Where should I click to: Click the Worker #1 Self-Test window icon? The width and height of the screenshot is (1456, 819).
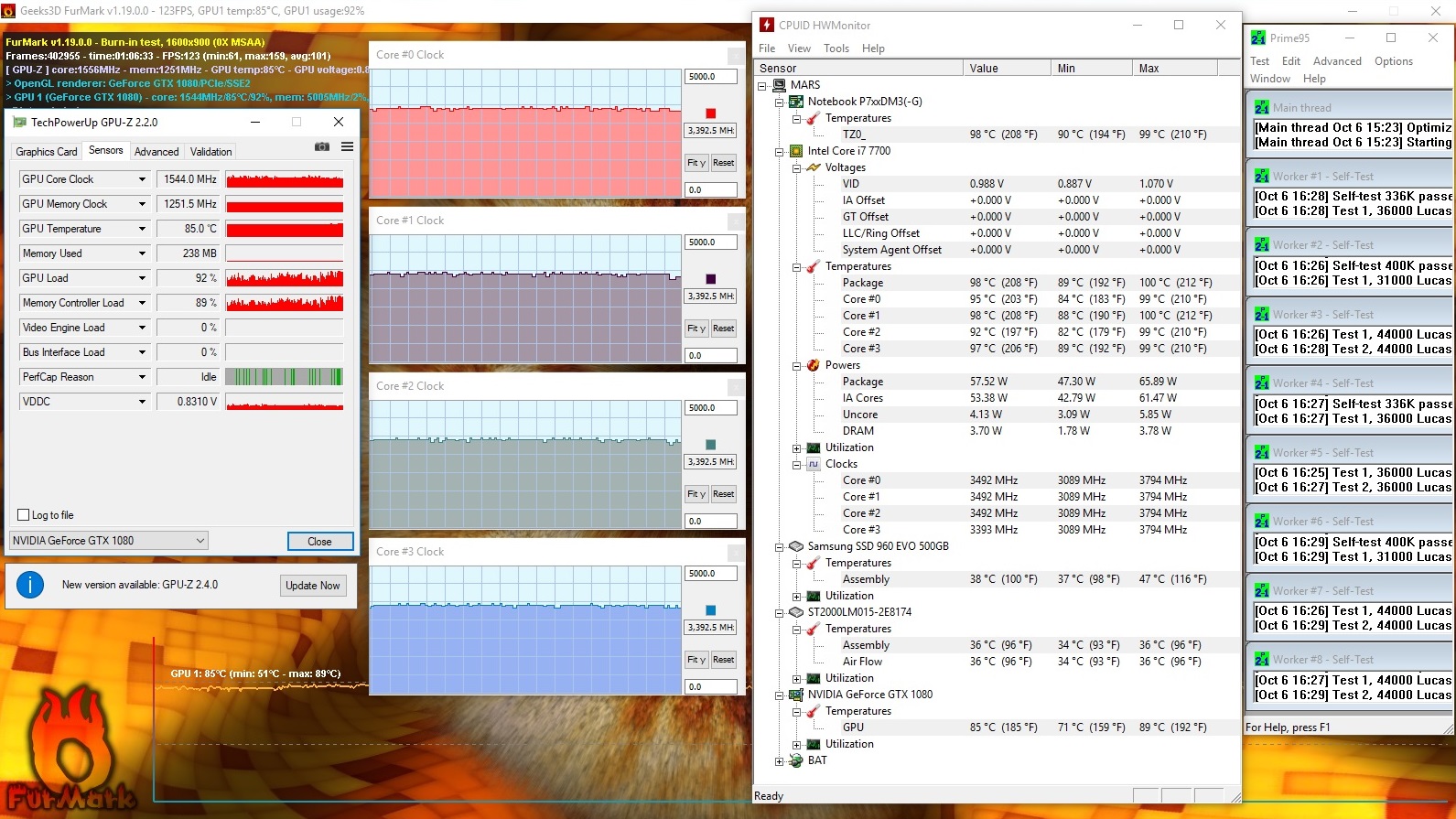(1262, 177)
